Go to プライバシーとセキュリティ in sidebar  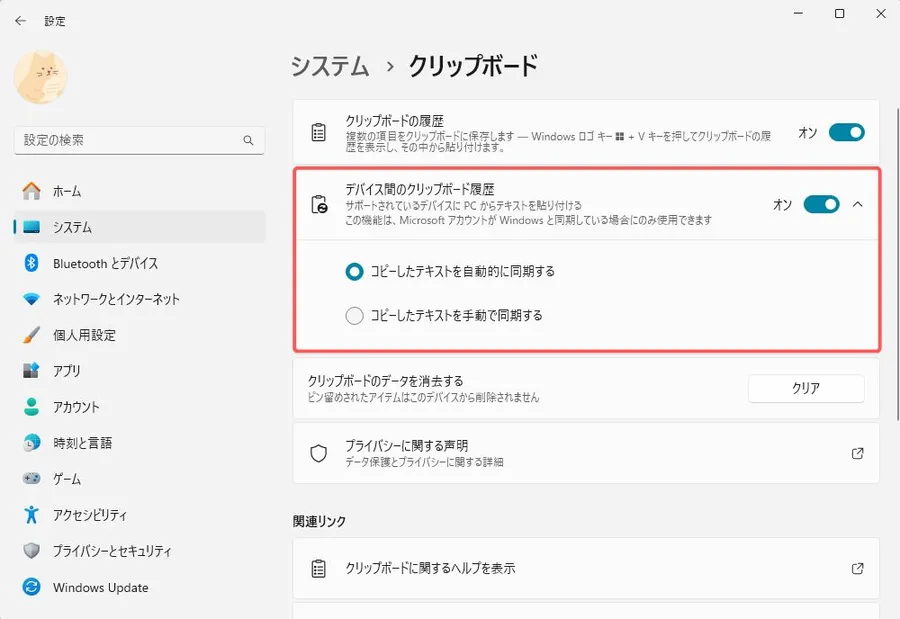(x=112, y=551)
